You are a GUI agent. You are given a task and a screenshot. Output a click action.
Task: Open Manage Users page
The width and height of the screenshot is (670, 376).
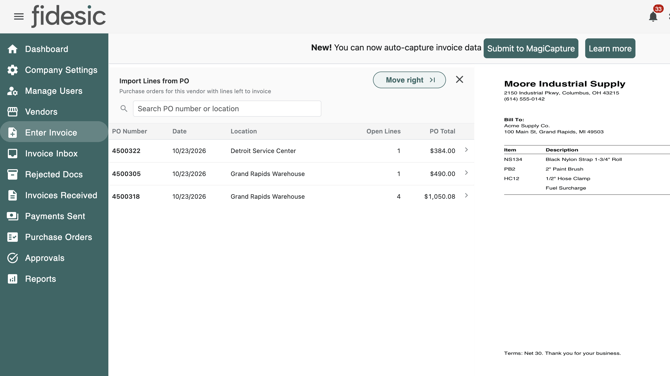[53, 91]
